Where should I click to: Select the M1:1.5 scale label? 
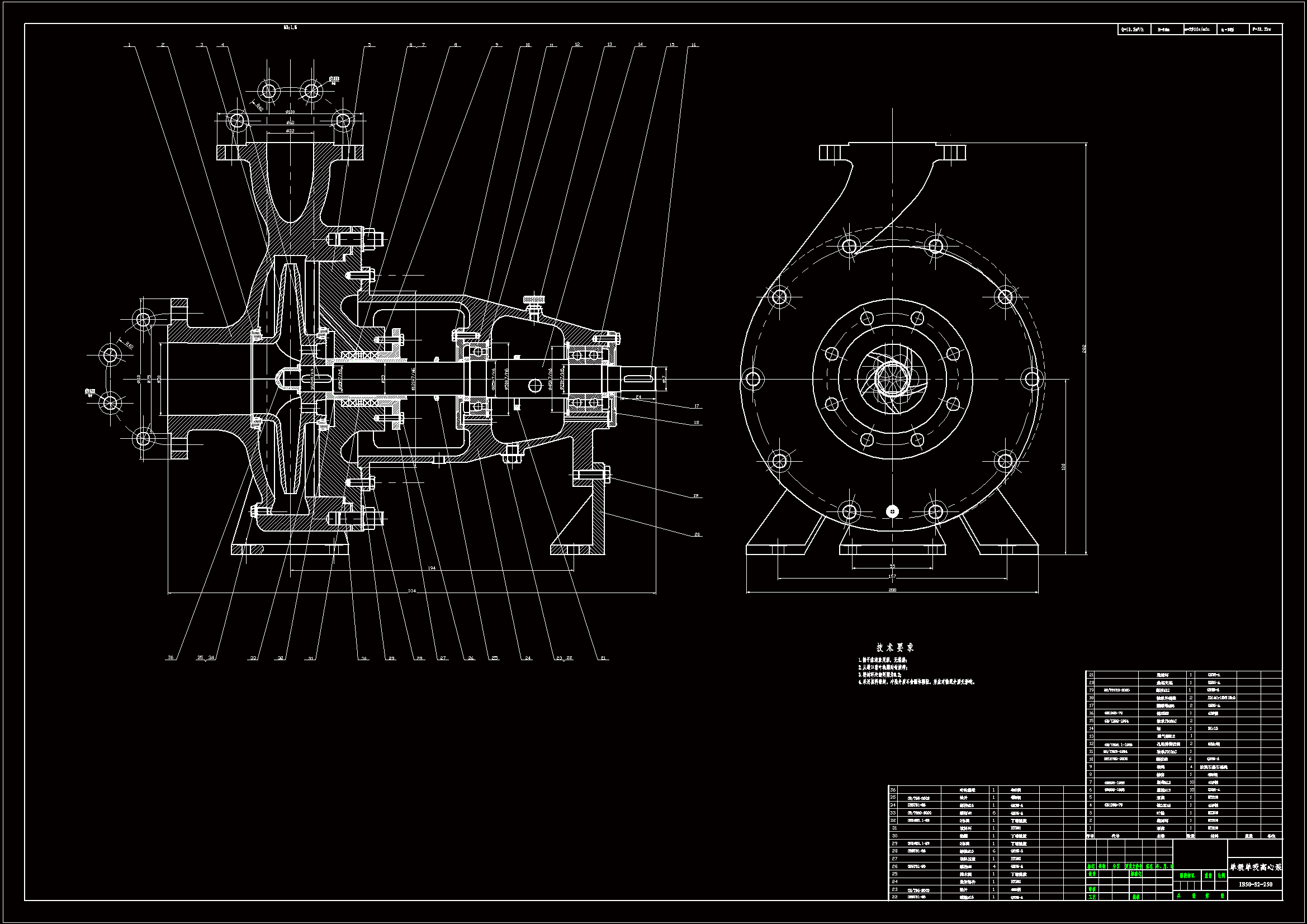pos(290,27)
